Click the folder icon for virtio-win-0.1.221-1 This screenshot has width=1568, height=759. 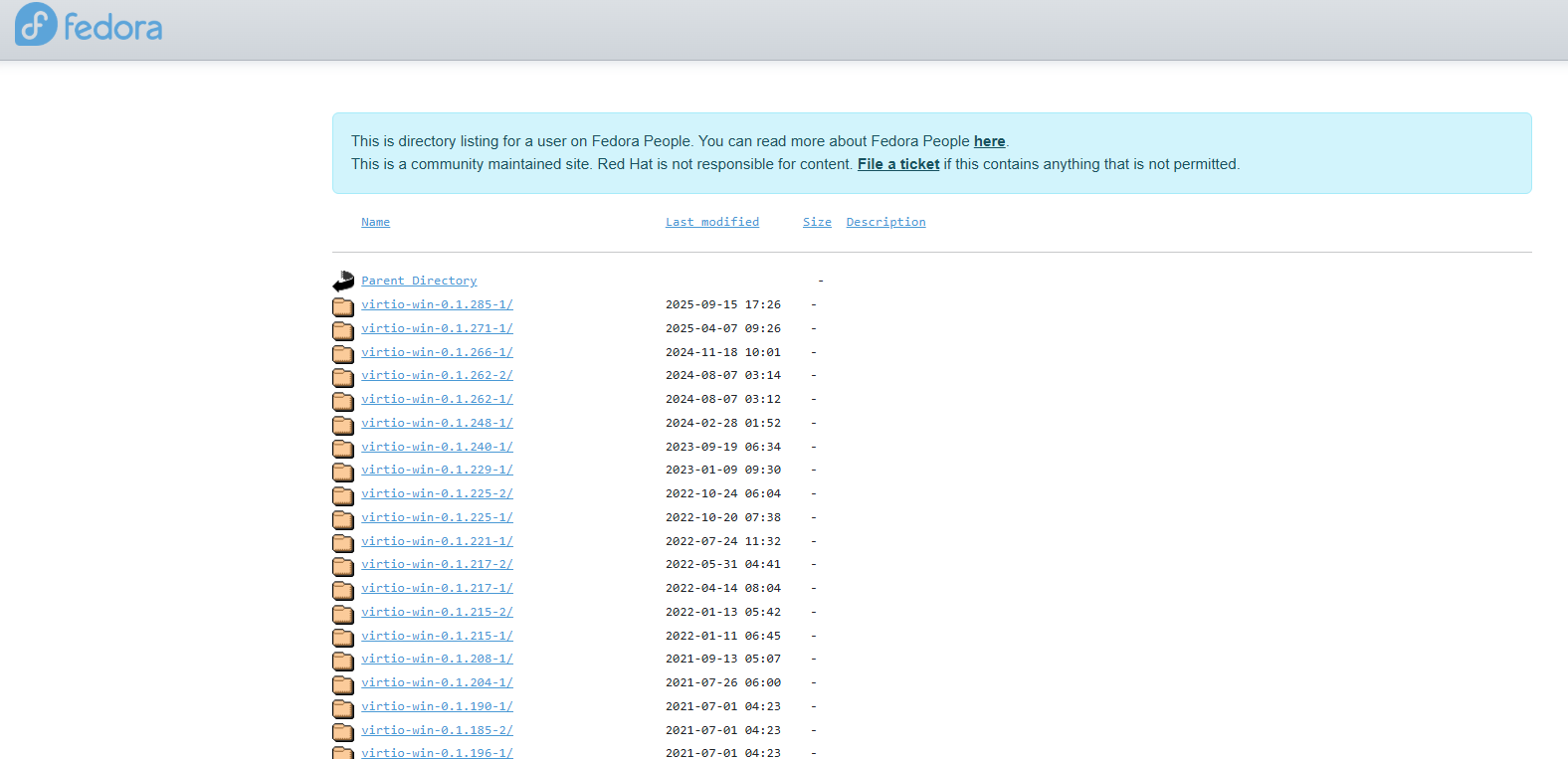click(343, 542)
